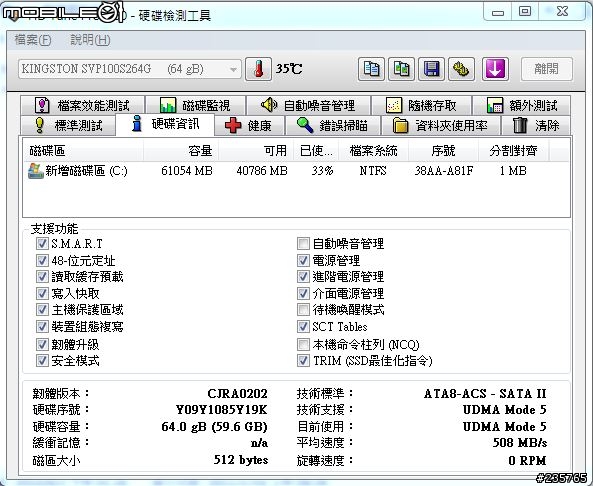Toggle the 寫入快取 checkbox
593x486 pixels.
coord(42,293)
